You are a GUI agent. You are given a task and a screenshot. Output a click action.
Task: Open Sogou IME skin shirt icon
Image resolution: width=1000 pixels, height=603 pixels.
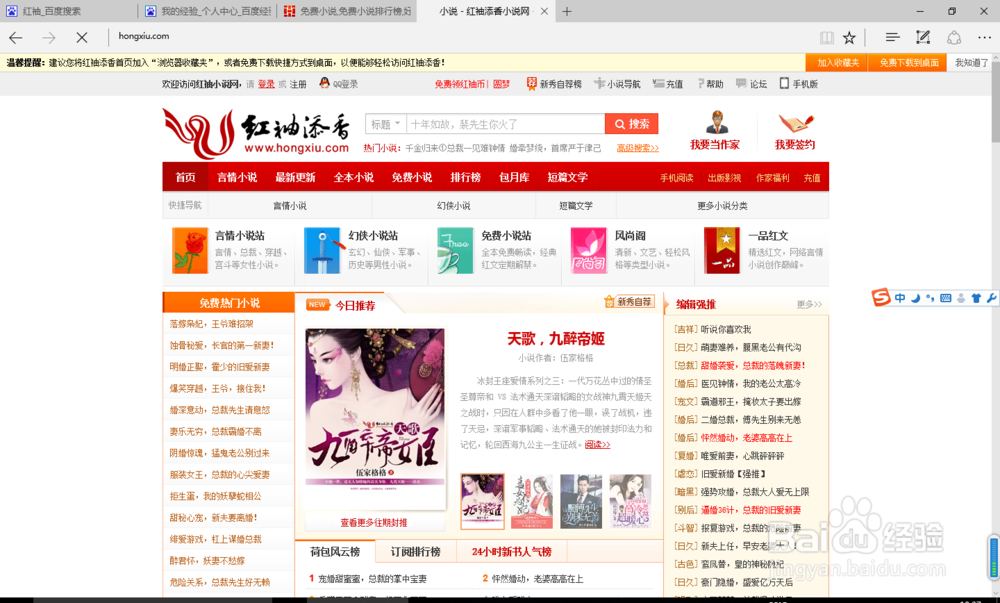tap(976, 298)
